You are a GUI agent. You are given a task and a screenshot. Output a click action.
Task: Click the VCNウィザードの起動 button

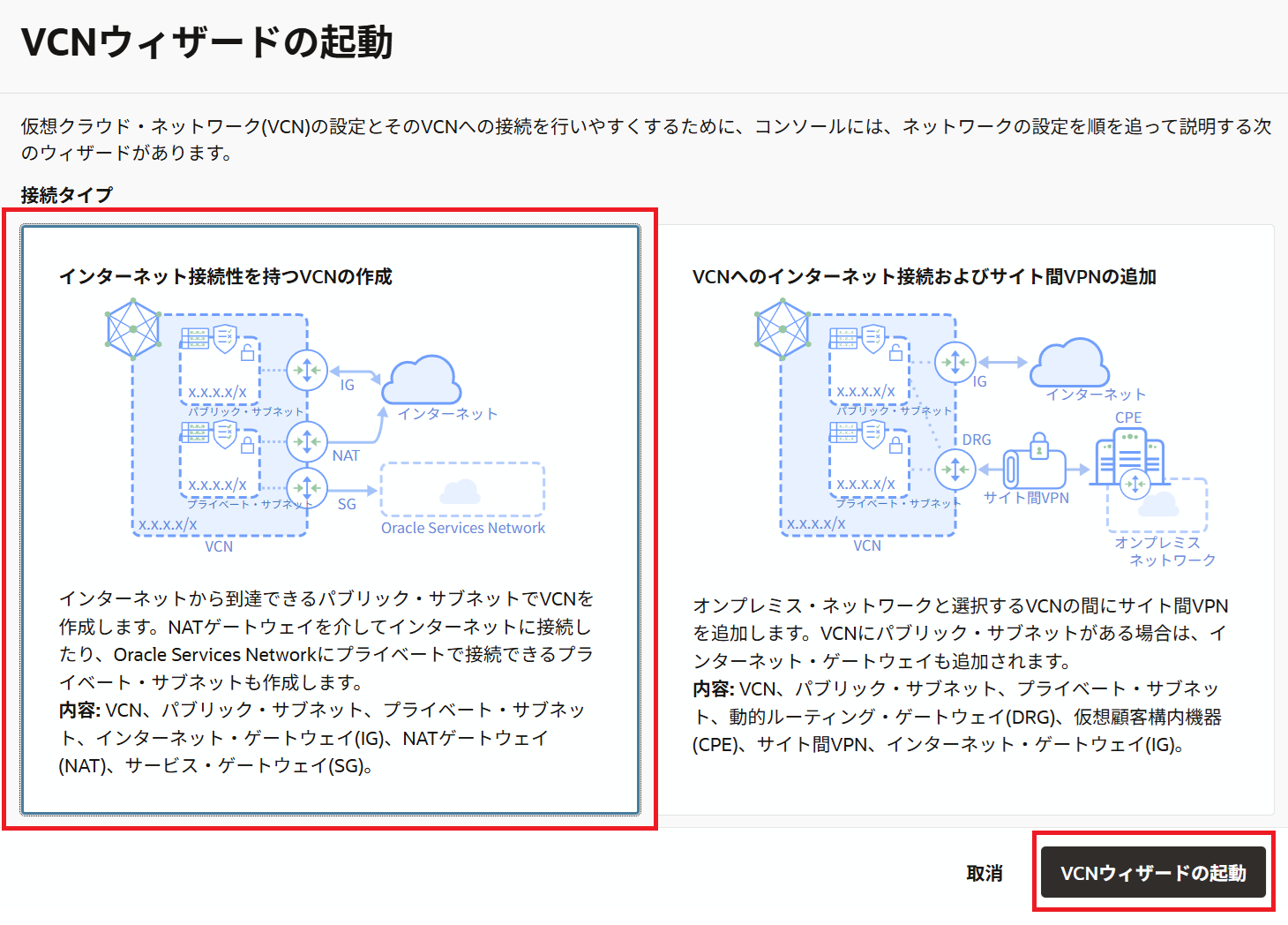coord(1153,873)
